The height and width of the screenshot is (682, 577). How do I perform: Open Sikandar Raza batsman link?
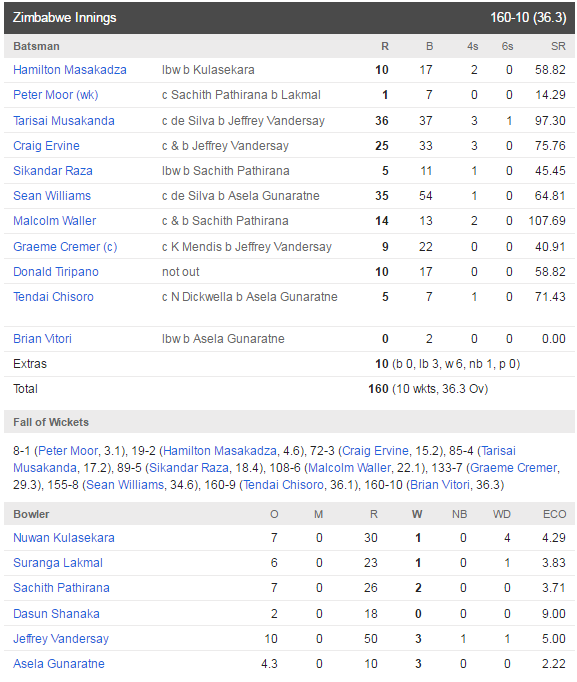click(53, 171)
